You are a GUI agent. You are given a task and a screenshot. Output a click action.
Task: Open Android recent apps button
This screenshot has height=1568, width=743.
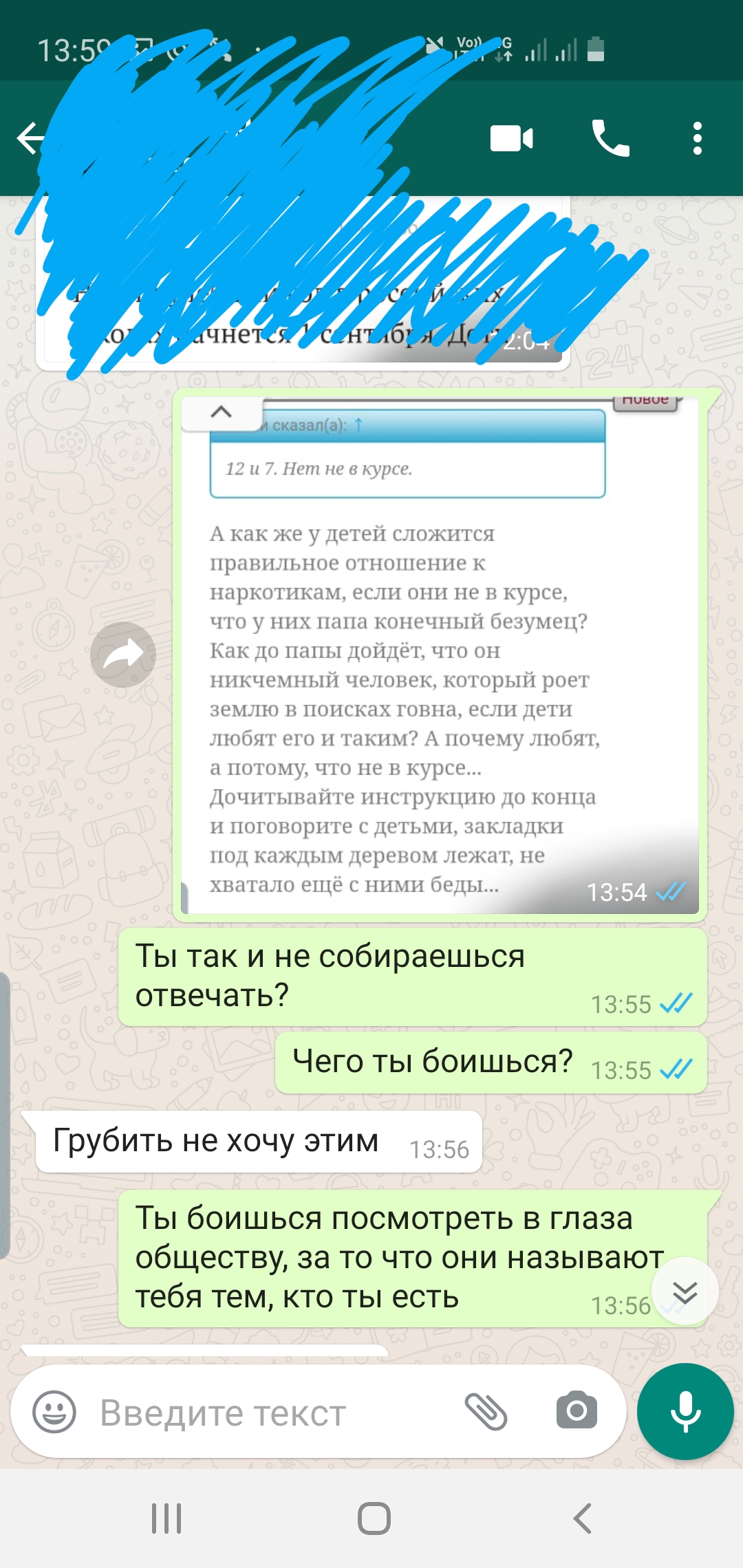click(166, 1518)
